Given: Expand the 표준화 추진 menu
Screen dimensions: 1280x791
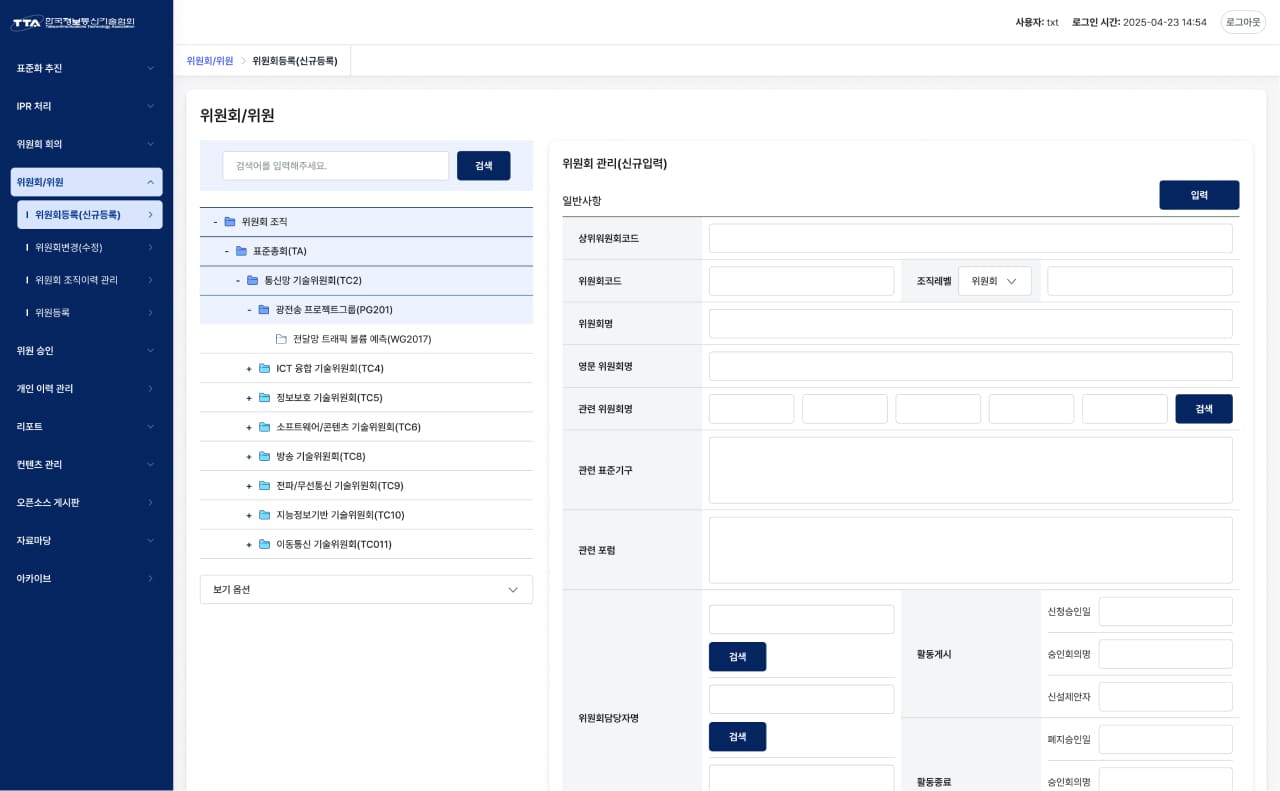Looking at the screenshot, I should pos(87,68).
